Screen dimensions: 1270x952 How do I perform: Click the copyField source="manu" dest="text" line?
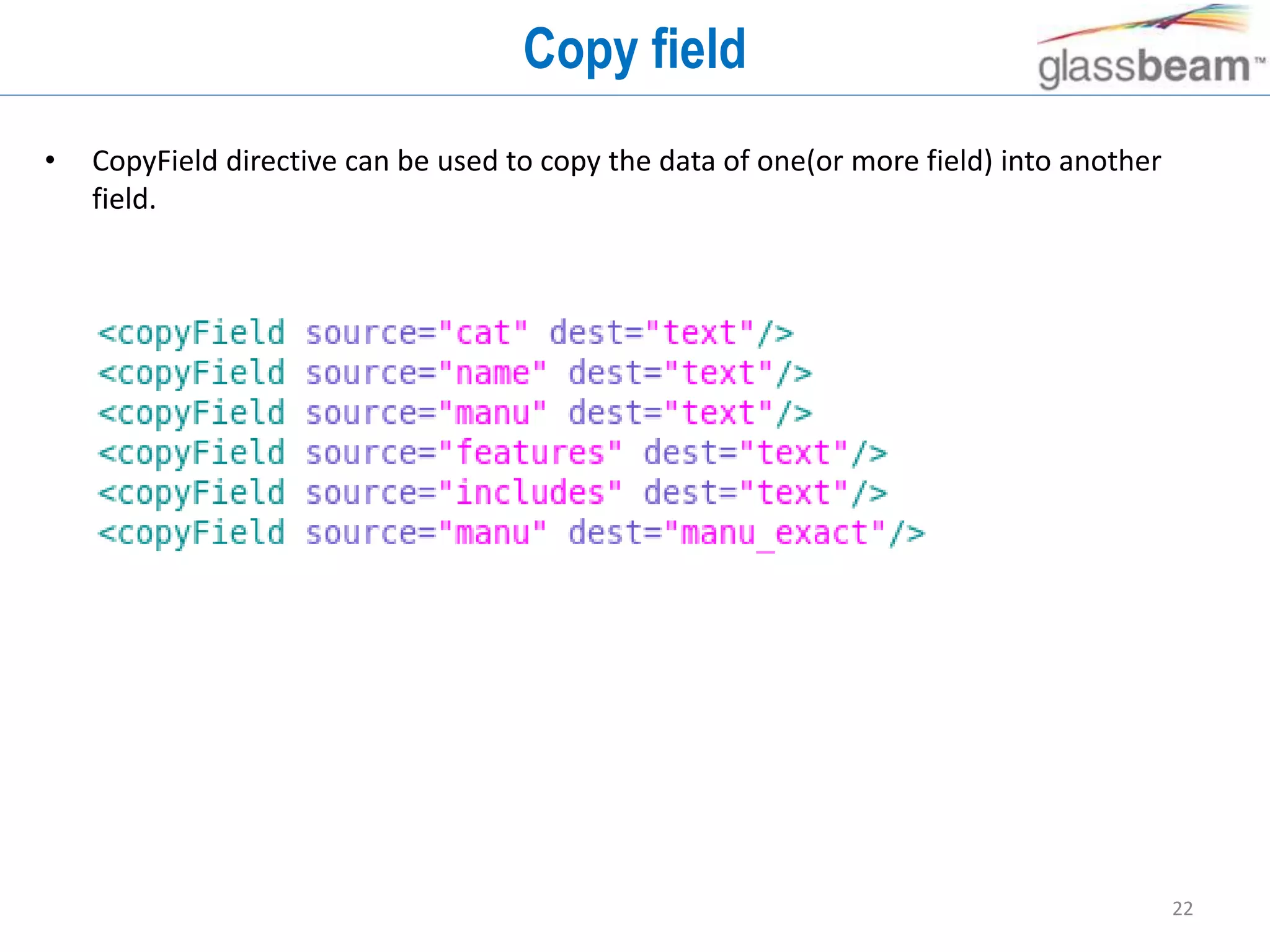[x=455, y=413]
